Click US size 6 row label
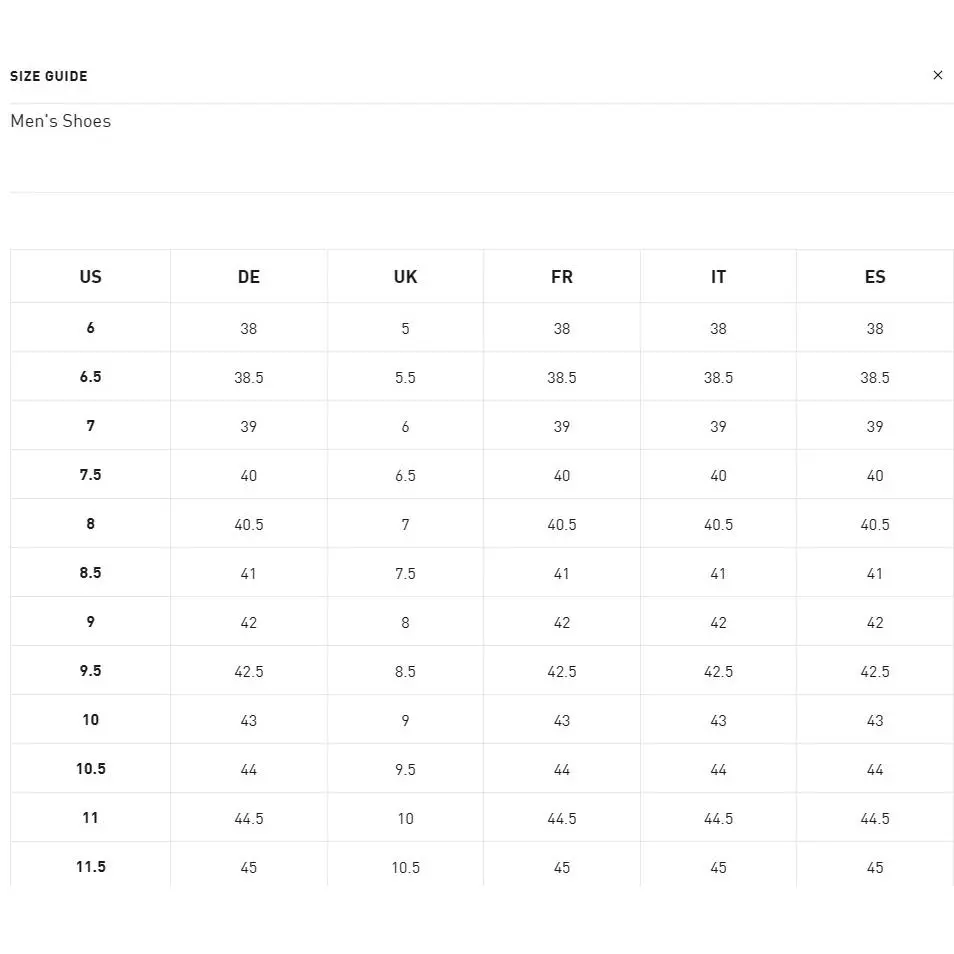 pos(91,328)
